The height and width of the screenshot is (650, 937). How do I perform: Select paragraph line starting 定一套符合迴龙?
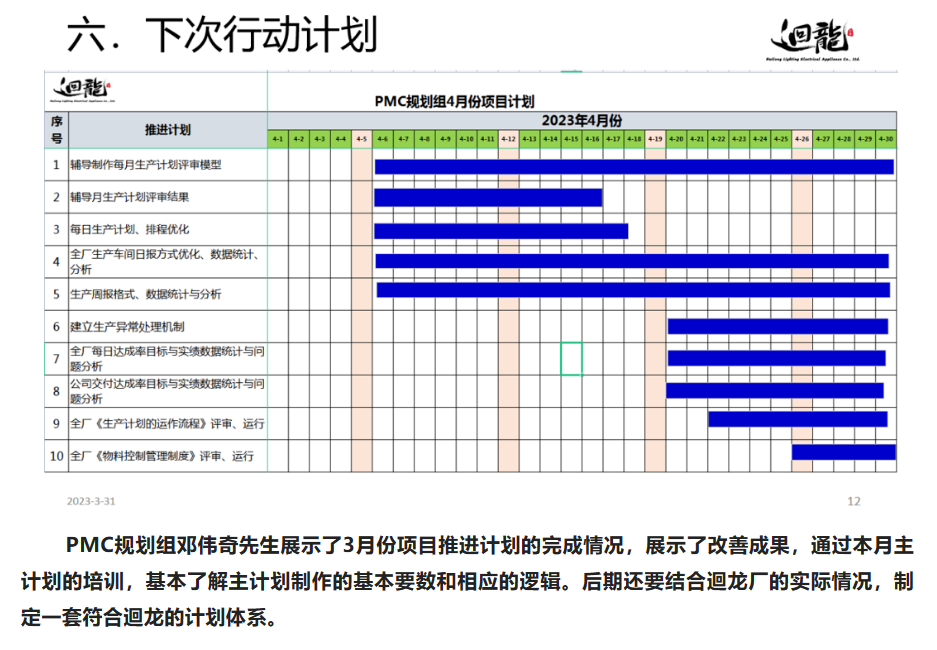click(x=149, y=617)
